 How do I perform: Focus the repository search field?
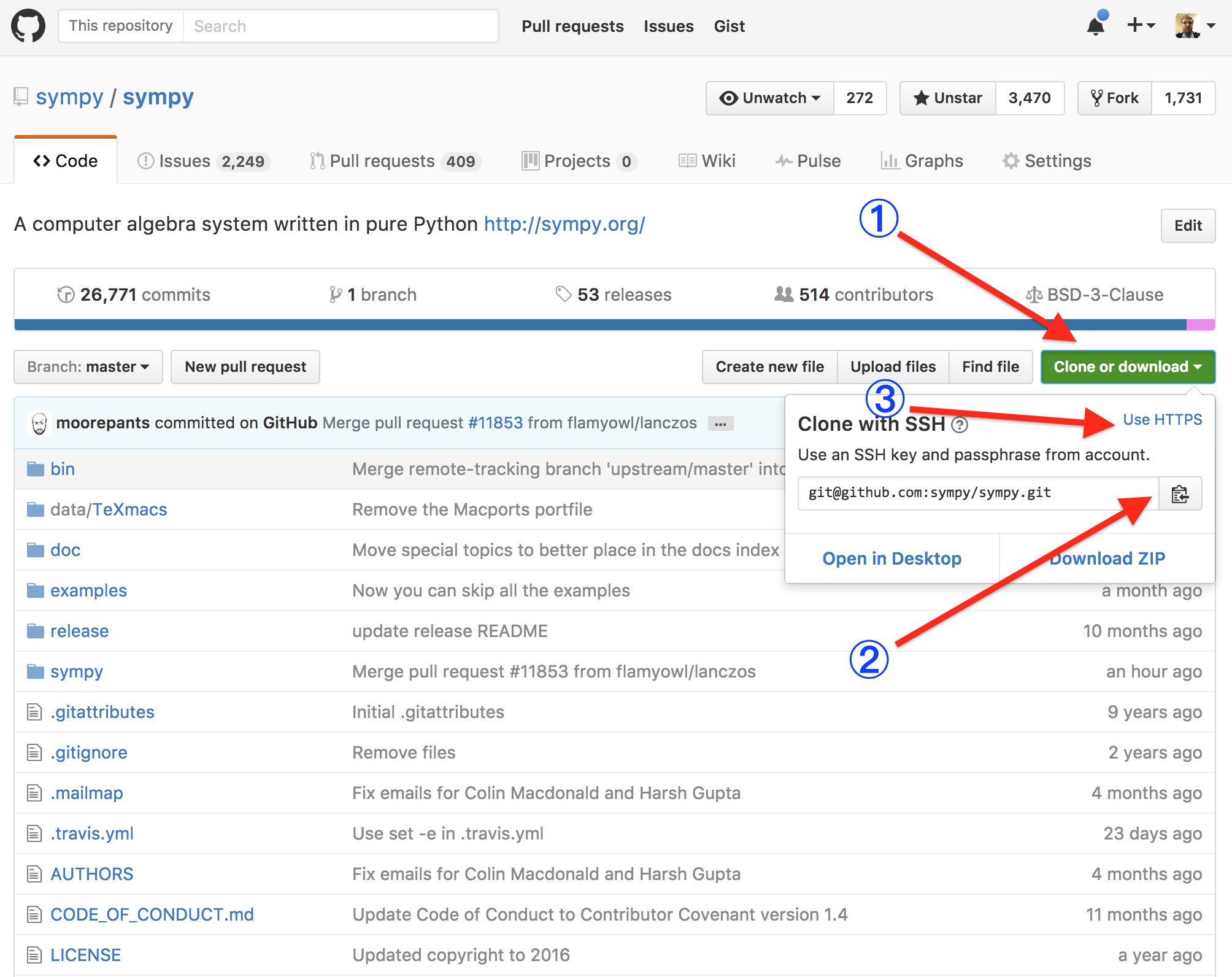pos(341,26)
